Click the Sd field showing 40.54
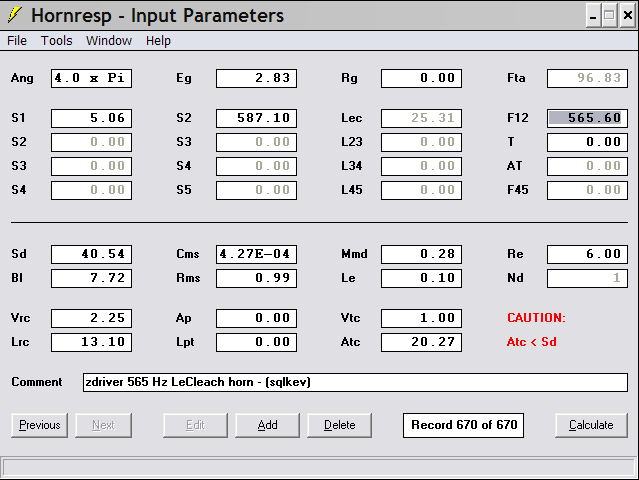639x480 pixels. (x=91, y=254)
